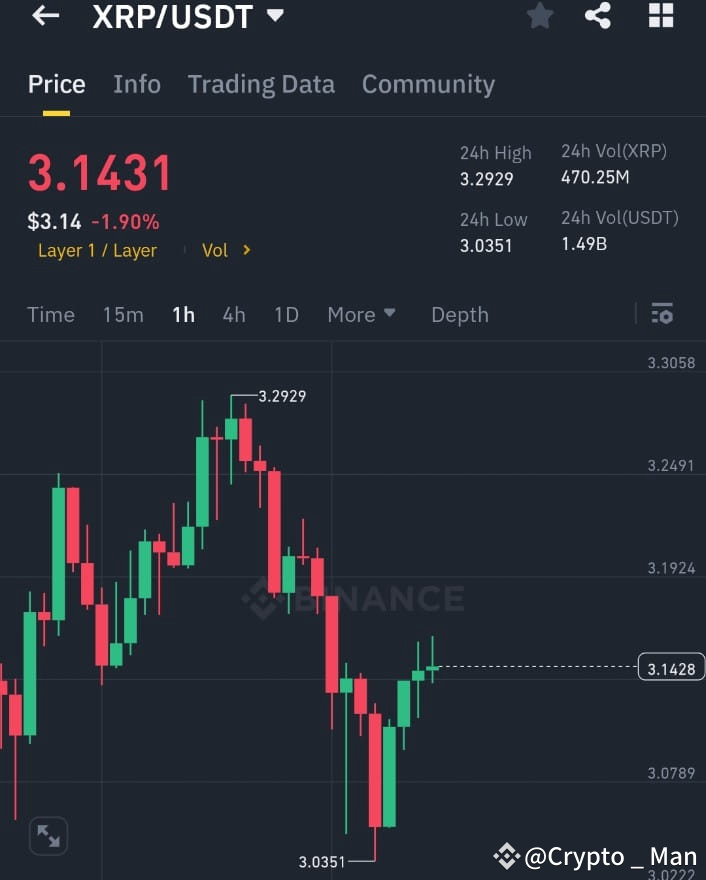
Task: Expand the More timeframes dropdown
Action: coord(361,314)
